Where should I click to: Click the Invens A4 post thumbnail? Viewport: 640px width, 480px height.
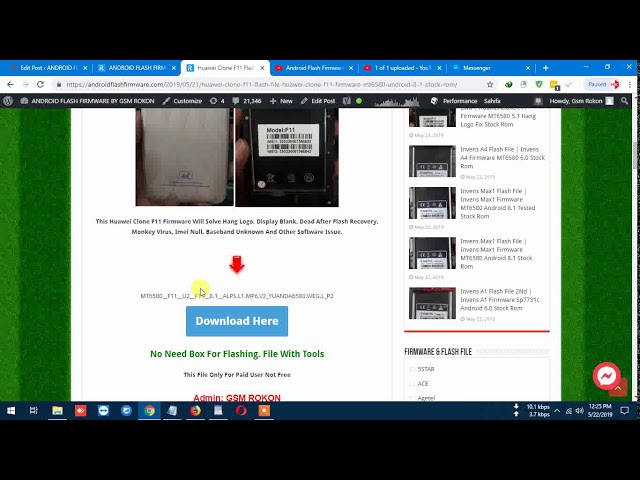pos(432,161)
